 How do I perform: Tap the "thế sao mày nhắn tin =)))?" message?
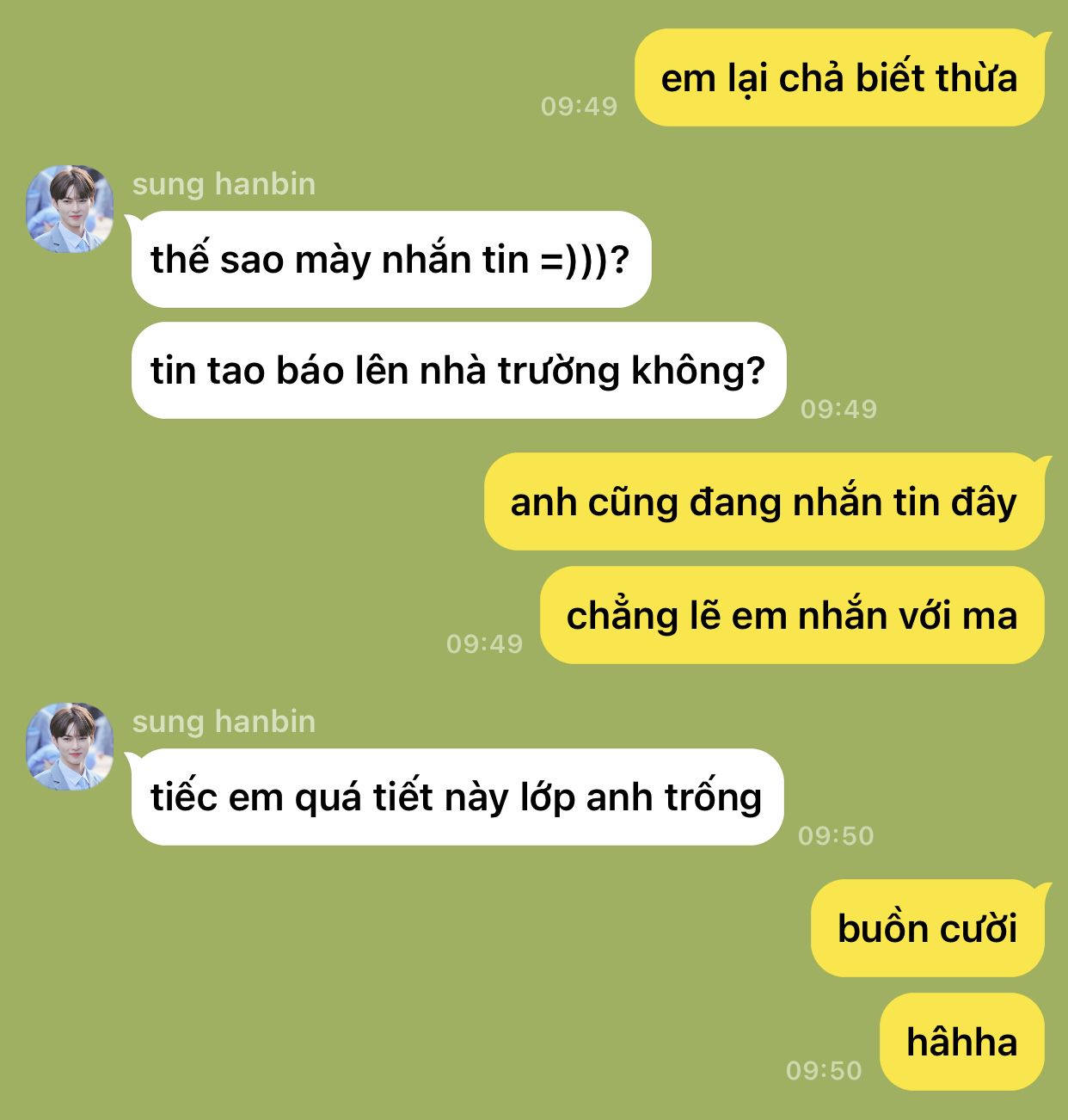(x=391, y=259)
